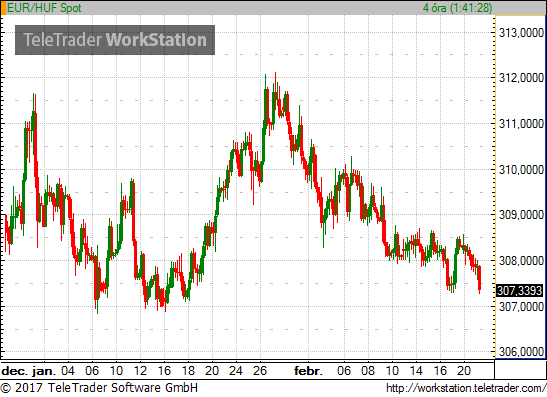Click the orange marker beside EUR/HUF Spot
The image size is (547, 397).
3,8
